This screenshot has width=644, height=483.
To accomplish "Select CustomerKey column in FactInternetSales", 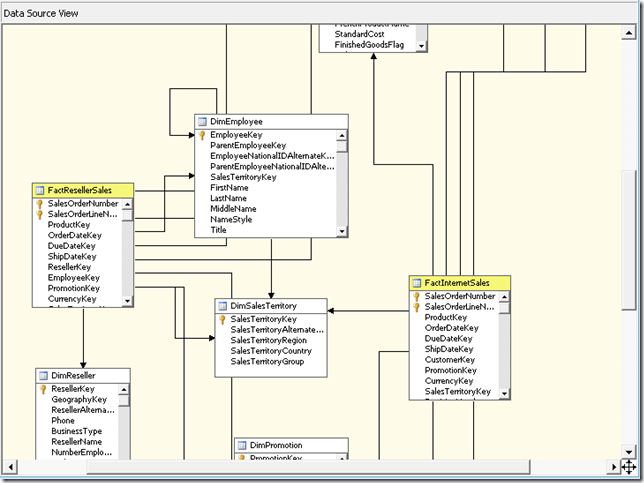I will [450, 360].
